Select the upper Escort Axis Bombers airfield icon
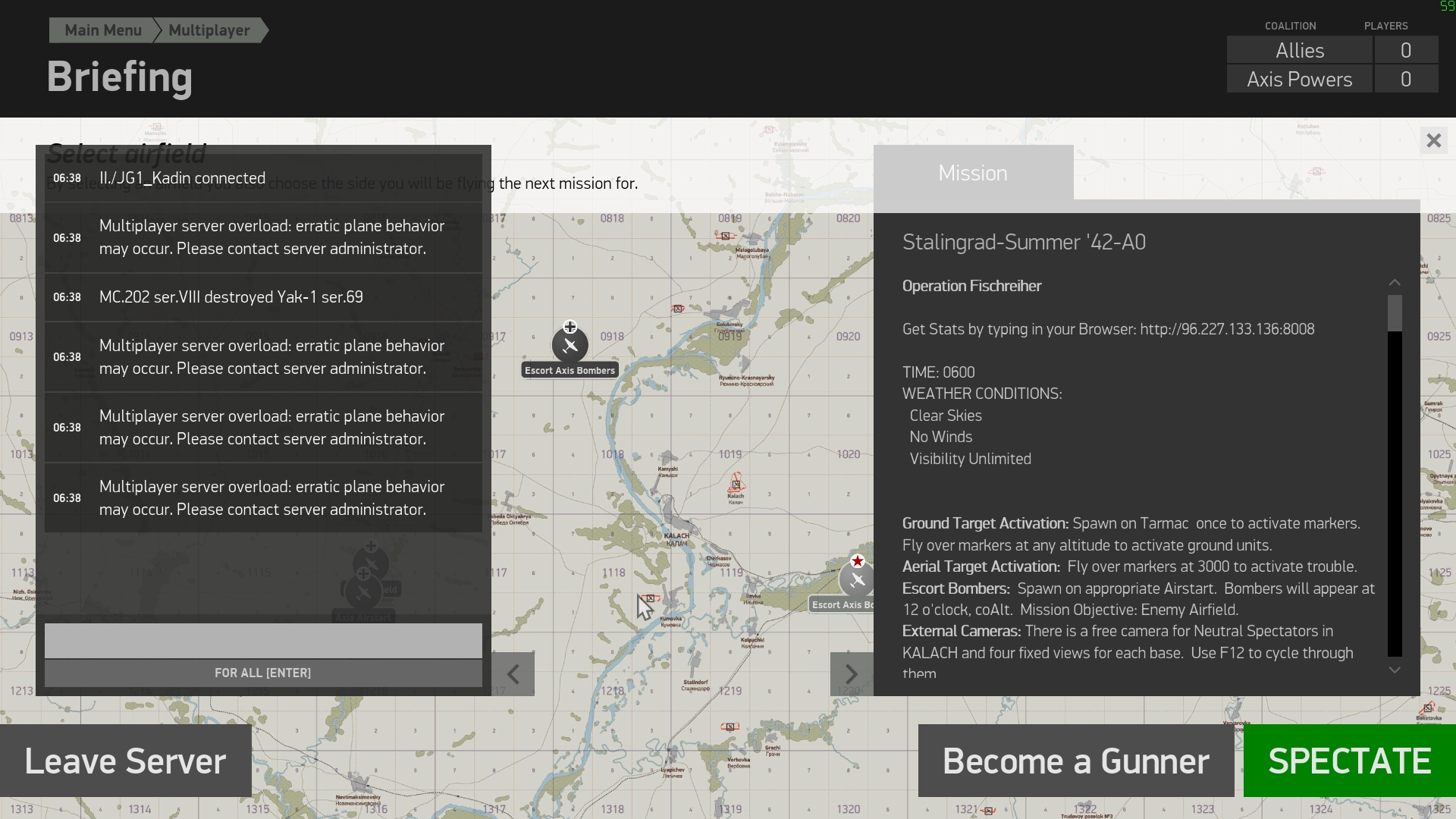The image size is (1456, 819). 570,345
